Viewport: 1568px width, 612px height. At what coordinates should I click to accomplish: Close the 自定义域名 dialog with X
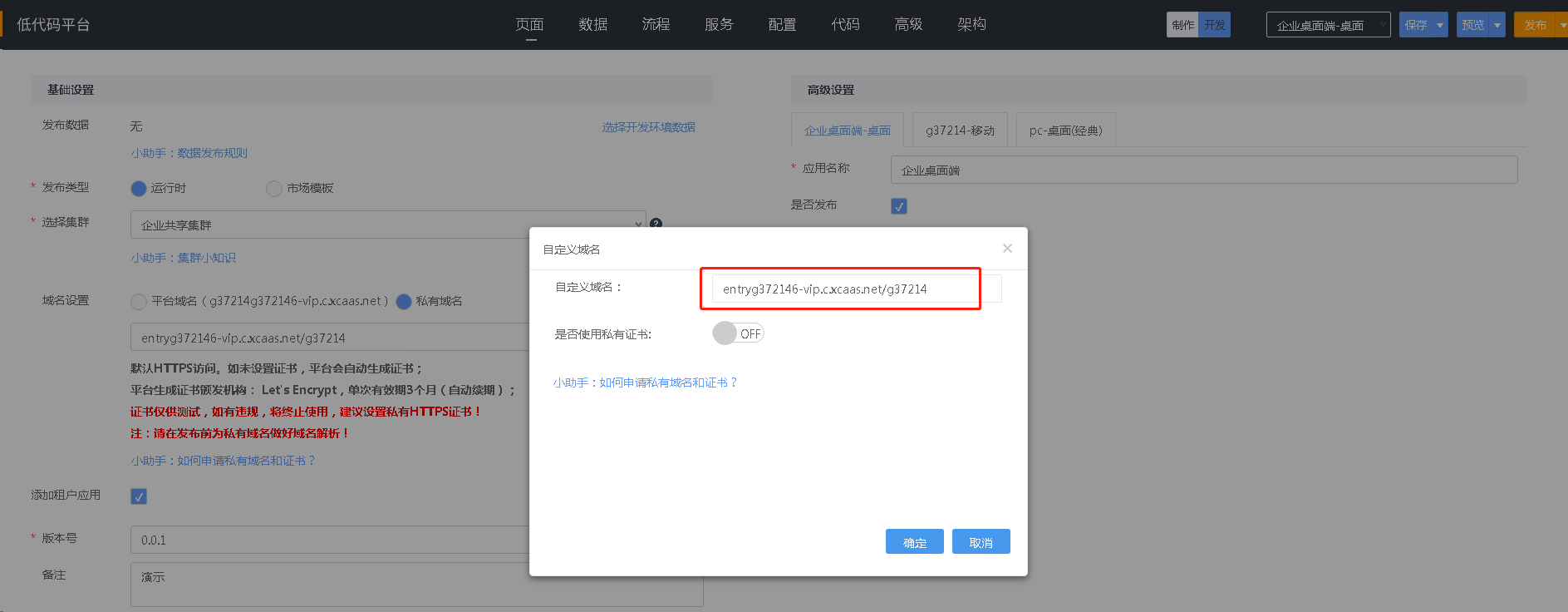tap(1007, 249)
